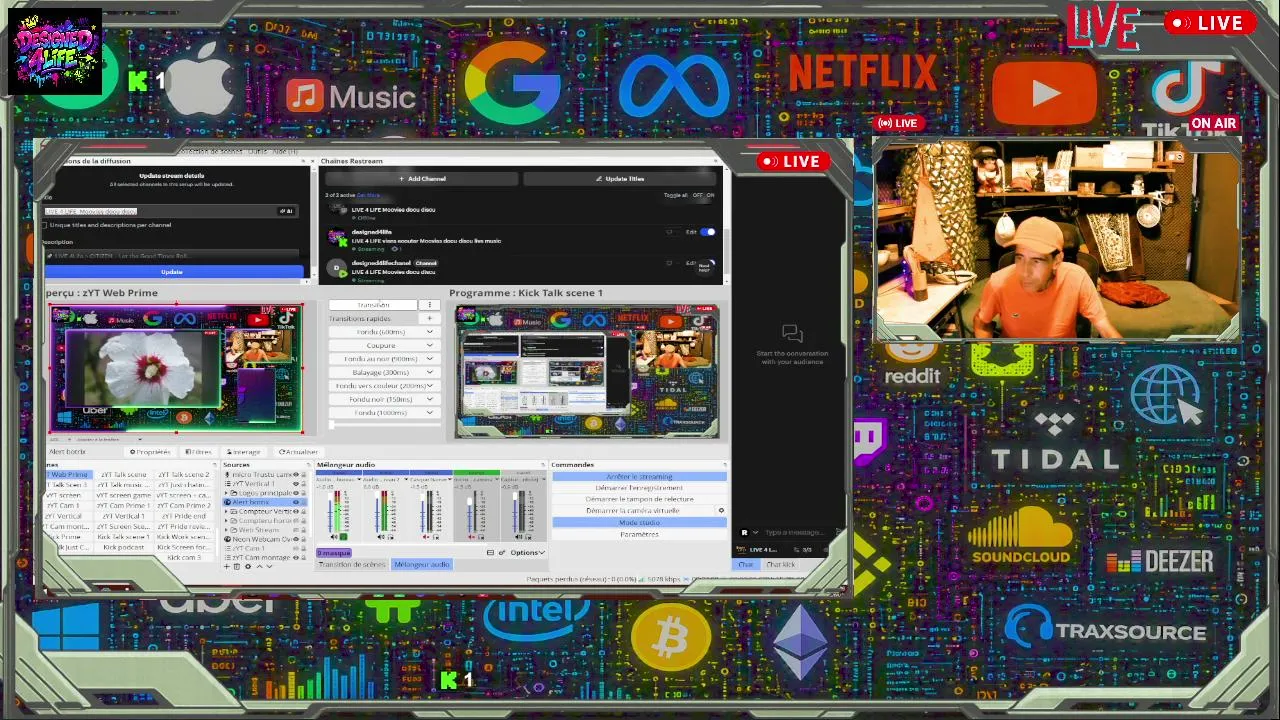Click Arrêter le streaming
Viewport: 1280px width, 720px height.
[x=639, y=477]
